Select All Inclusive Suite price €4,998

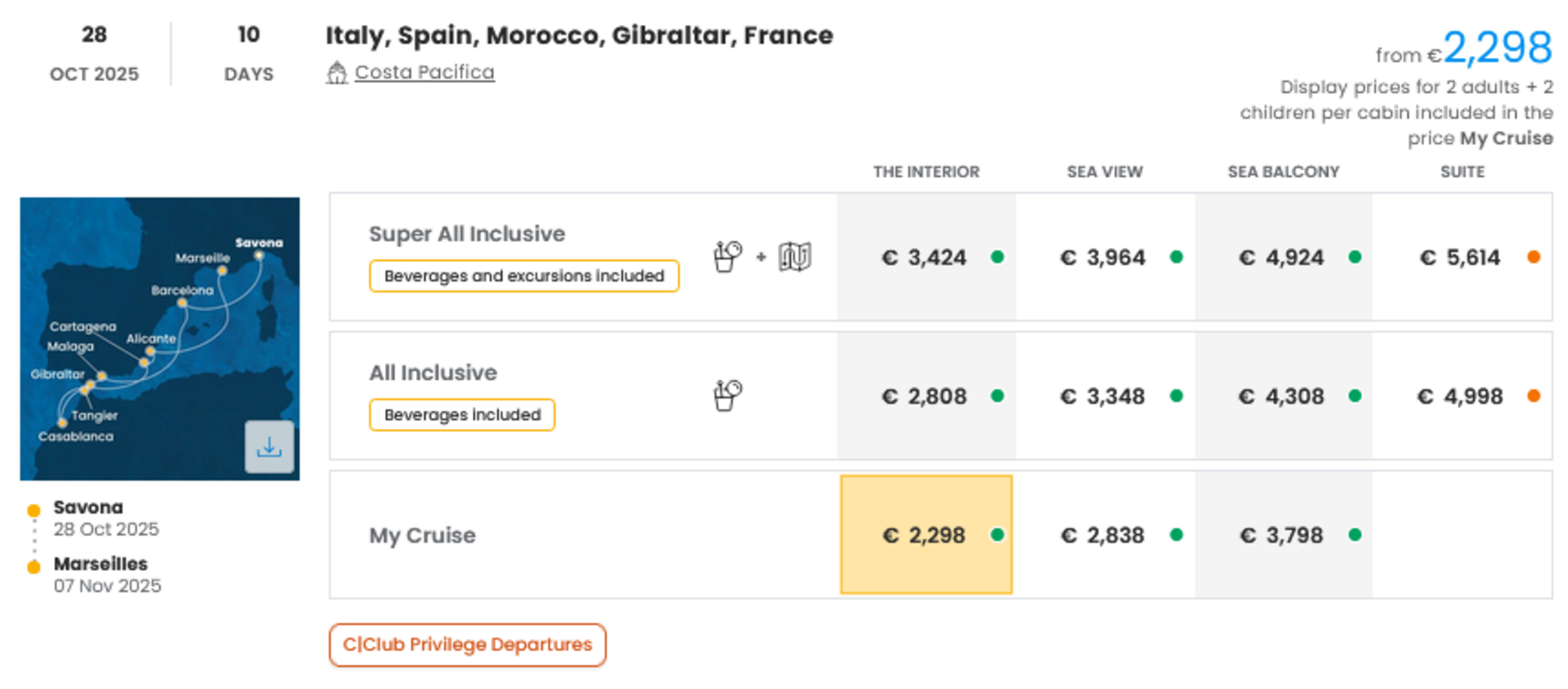click(1460, 396)
